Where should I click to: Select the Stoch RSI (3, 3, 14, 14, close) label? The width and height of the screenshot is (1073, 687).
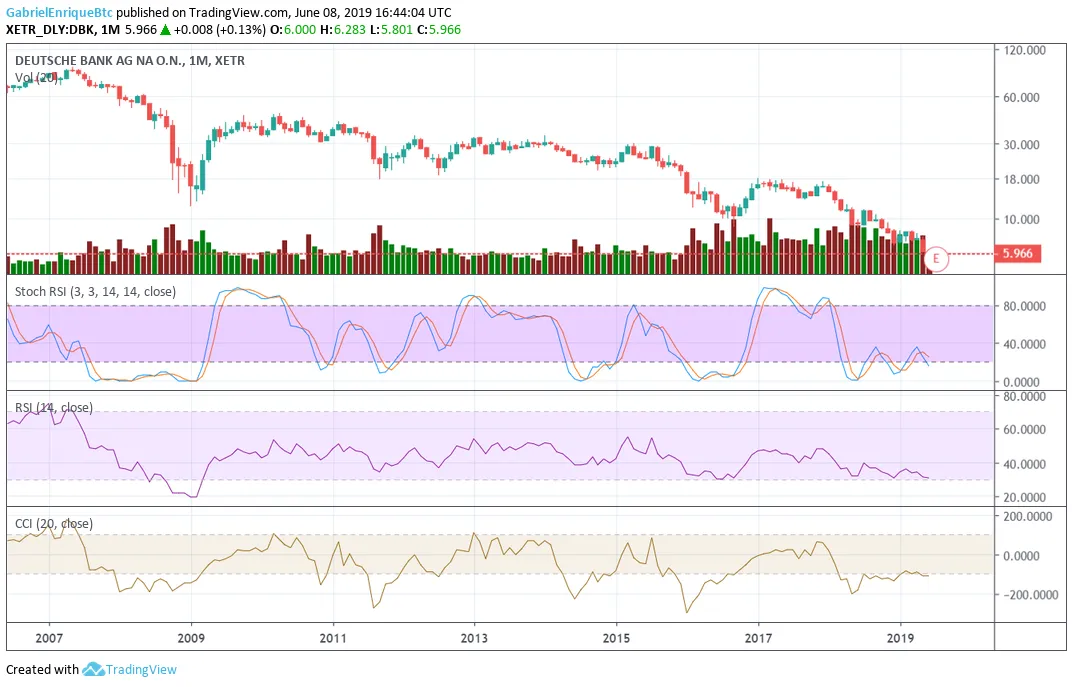(95, 291)
